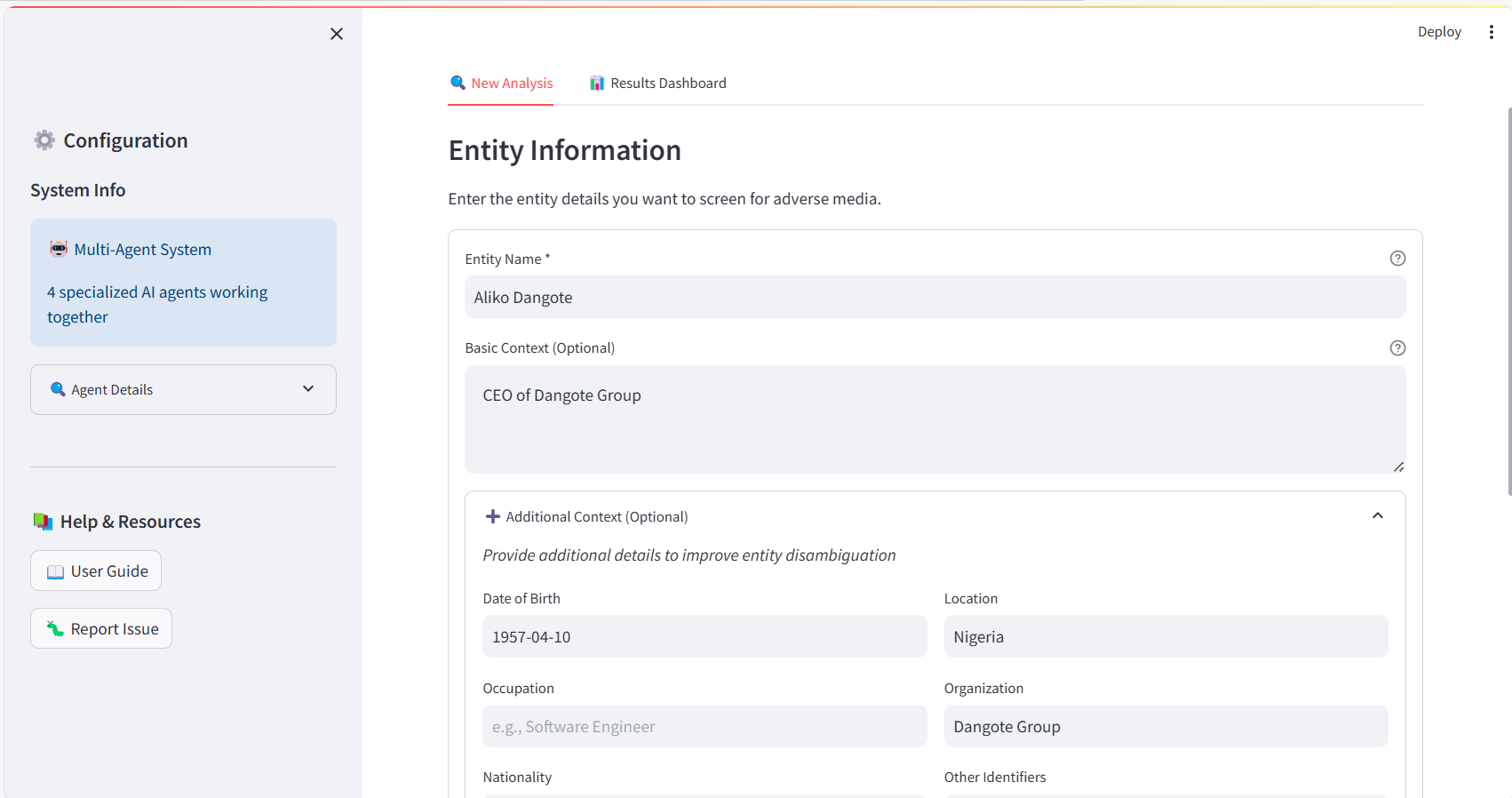Click the resize handle of Basic Context box
Screen dimensions: 1512x798
tap(1398, 467)
